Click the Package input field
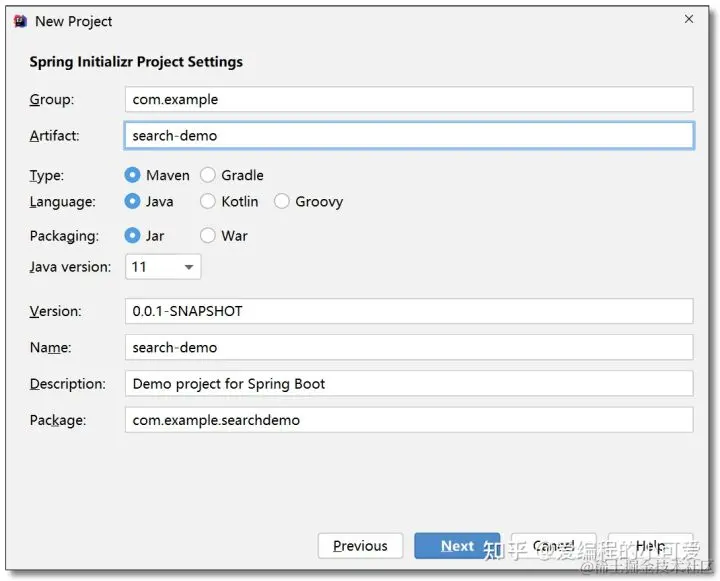 (409, 420)
